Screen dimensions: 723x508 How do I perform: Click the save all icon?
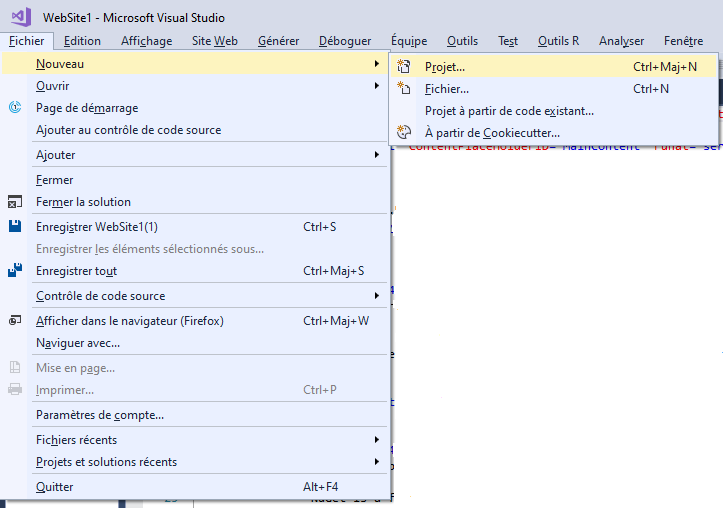click(15, 271)
